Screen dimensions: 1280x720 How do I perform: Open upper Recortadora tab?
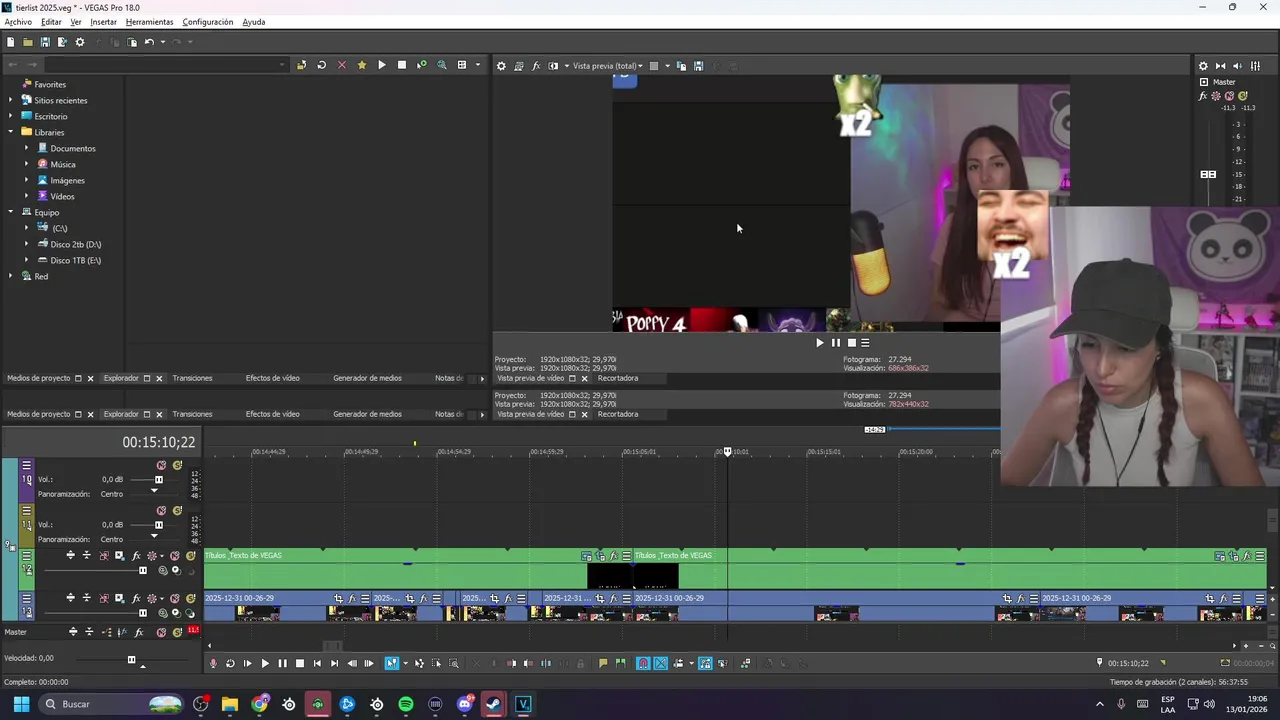pos(617,378)
